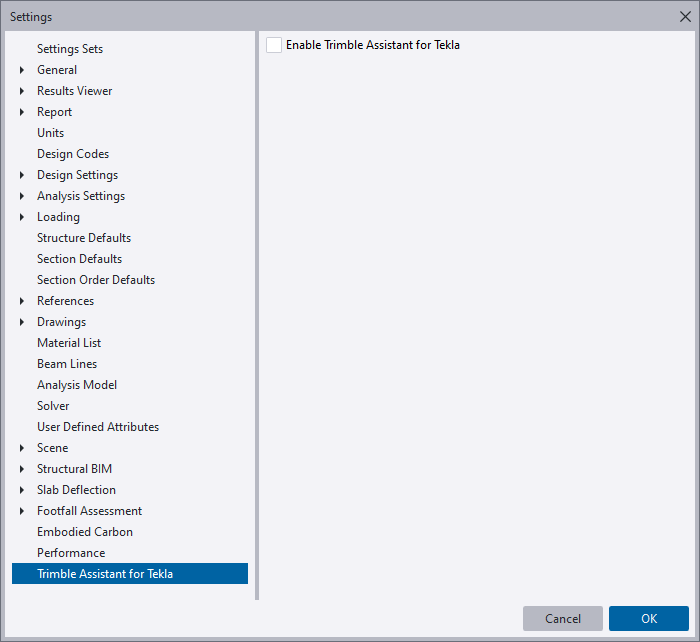Select General in the settings tree
Screen dimensions: 700x642
pos(57,70)
